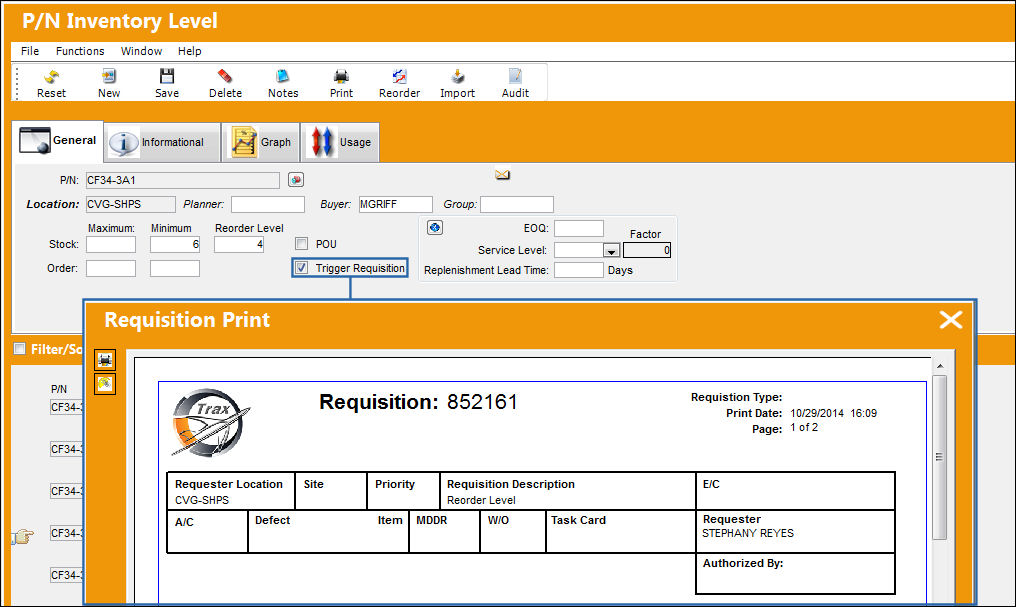Click the Factor input field
Viewport: 1016px width, 607px height.
click(647, 250)
